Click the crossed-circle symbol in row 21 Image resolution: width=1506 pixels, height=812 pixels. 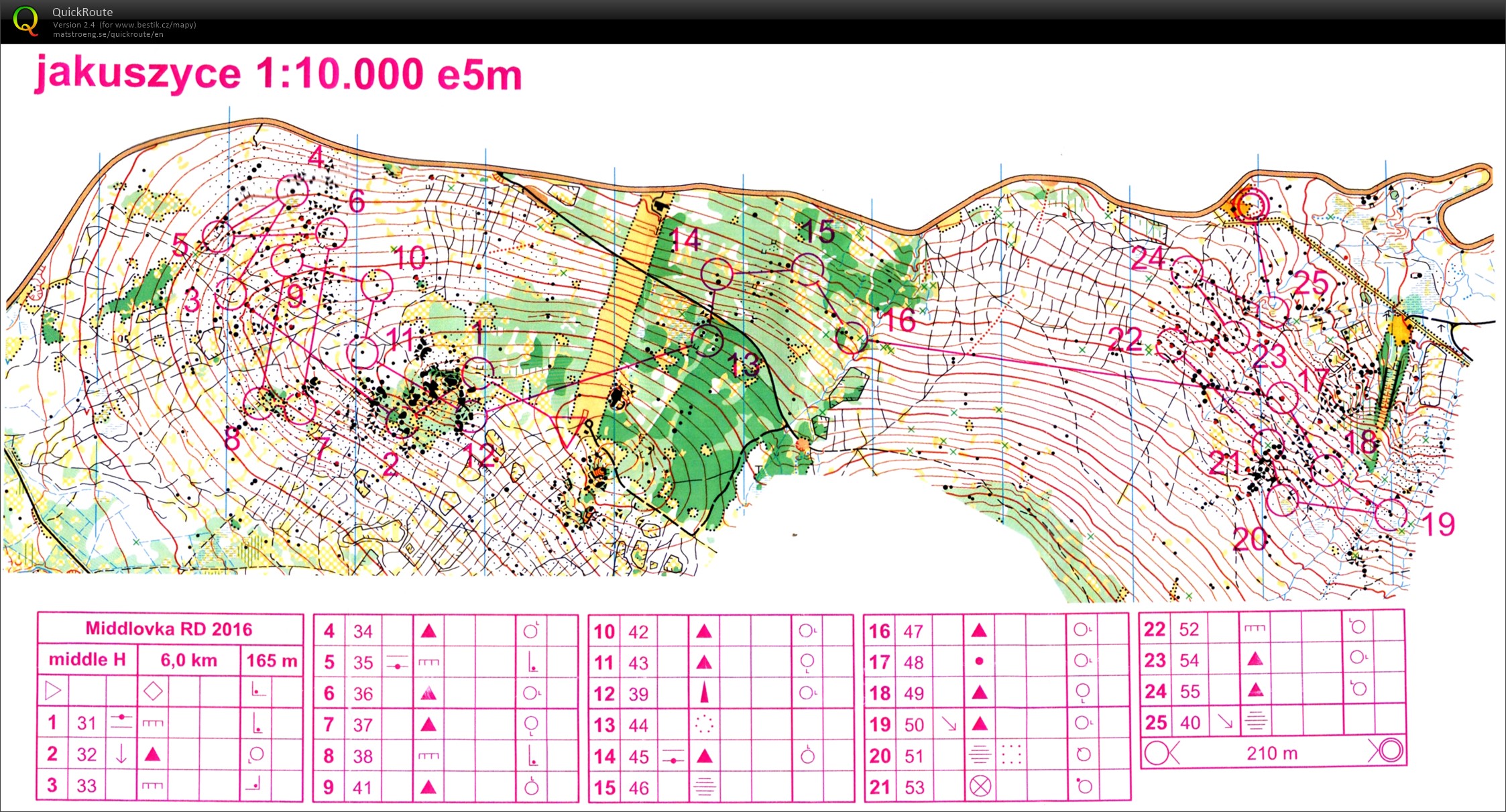[x=980, y=786]
